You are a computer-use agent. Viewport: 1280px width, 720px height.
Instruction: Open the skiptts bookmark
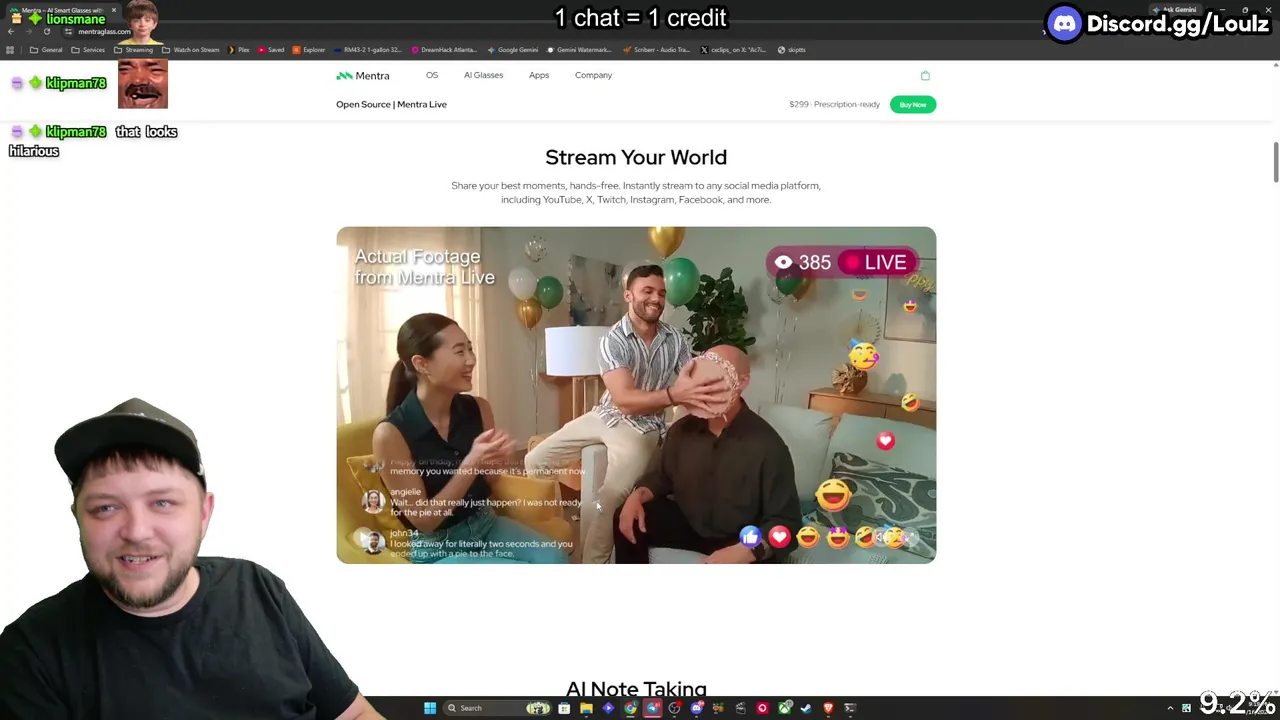point(791,50)
